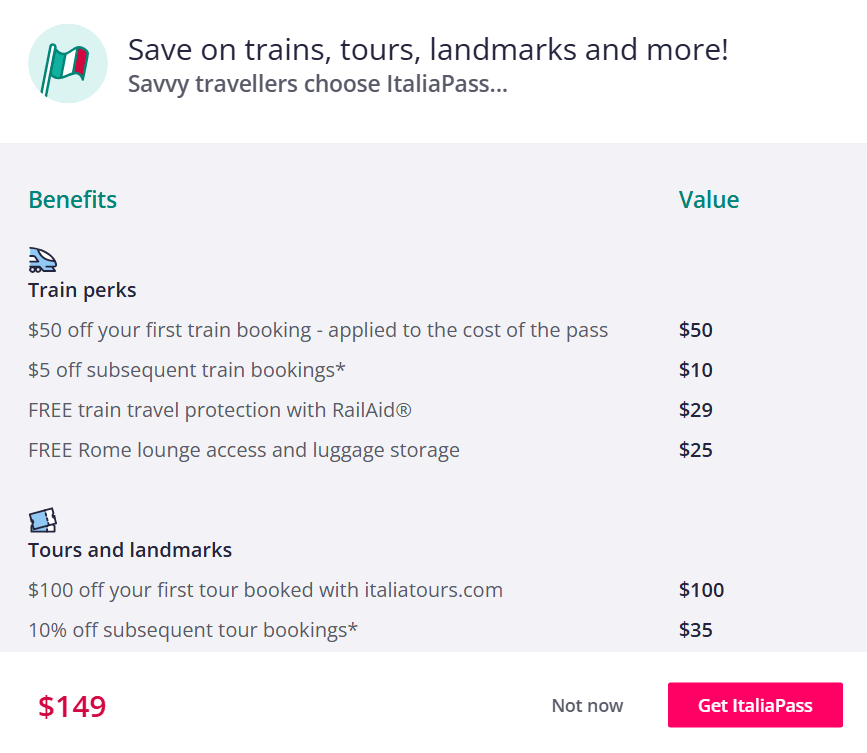Click FREE Rome lounge access and luggage storage
Image resolution: width=867 pixels, height=753 pixels.
click(244, 450)
